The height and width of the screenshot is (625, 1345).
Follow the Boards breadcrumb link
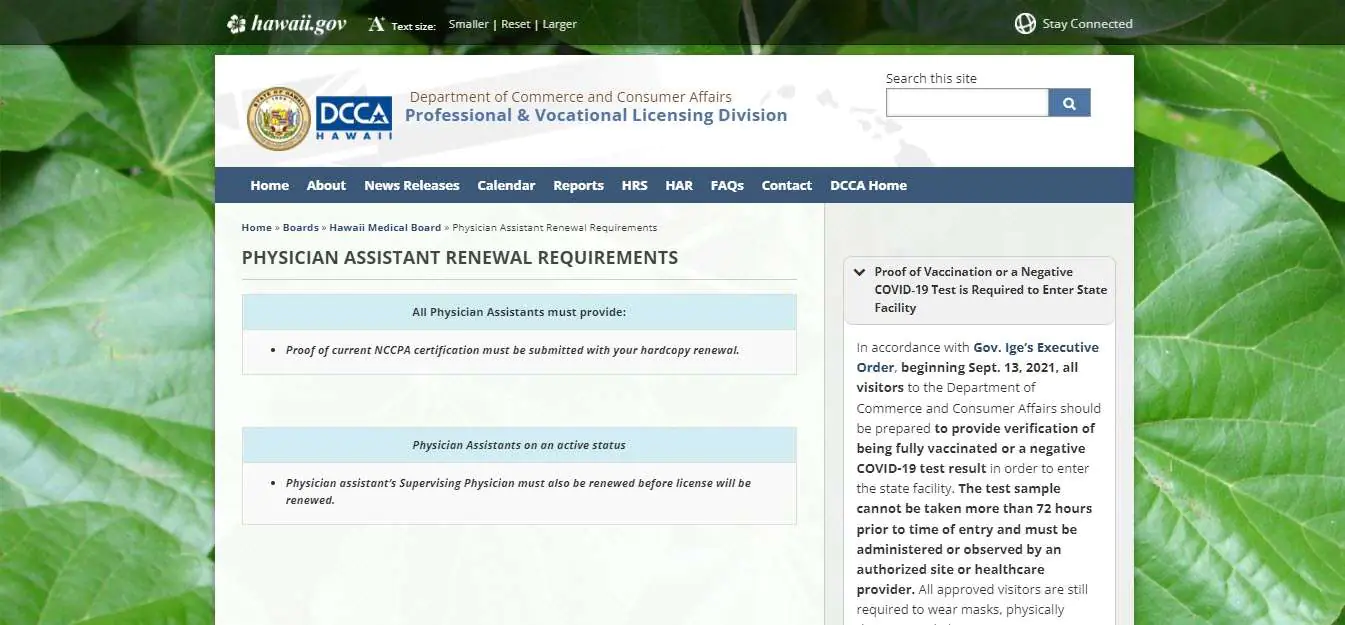[300, 228]
